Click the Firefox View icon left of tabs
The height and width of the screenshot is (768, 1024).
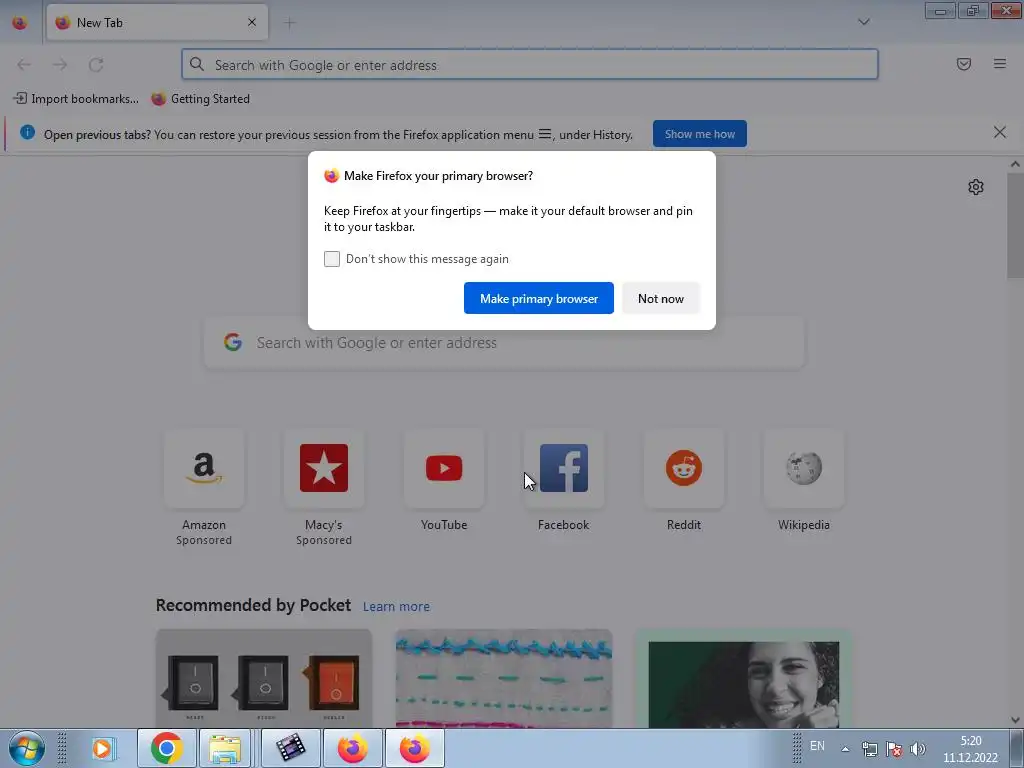(20, 23)
